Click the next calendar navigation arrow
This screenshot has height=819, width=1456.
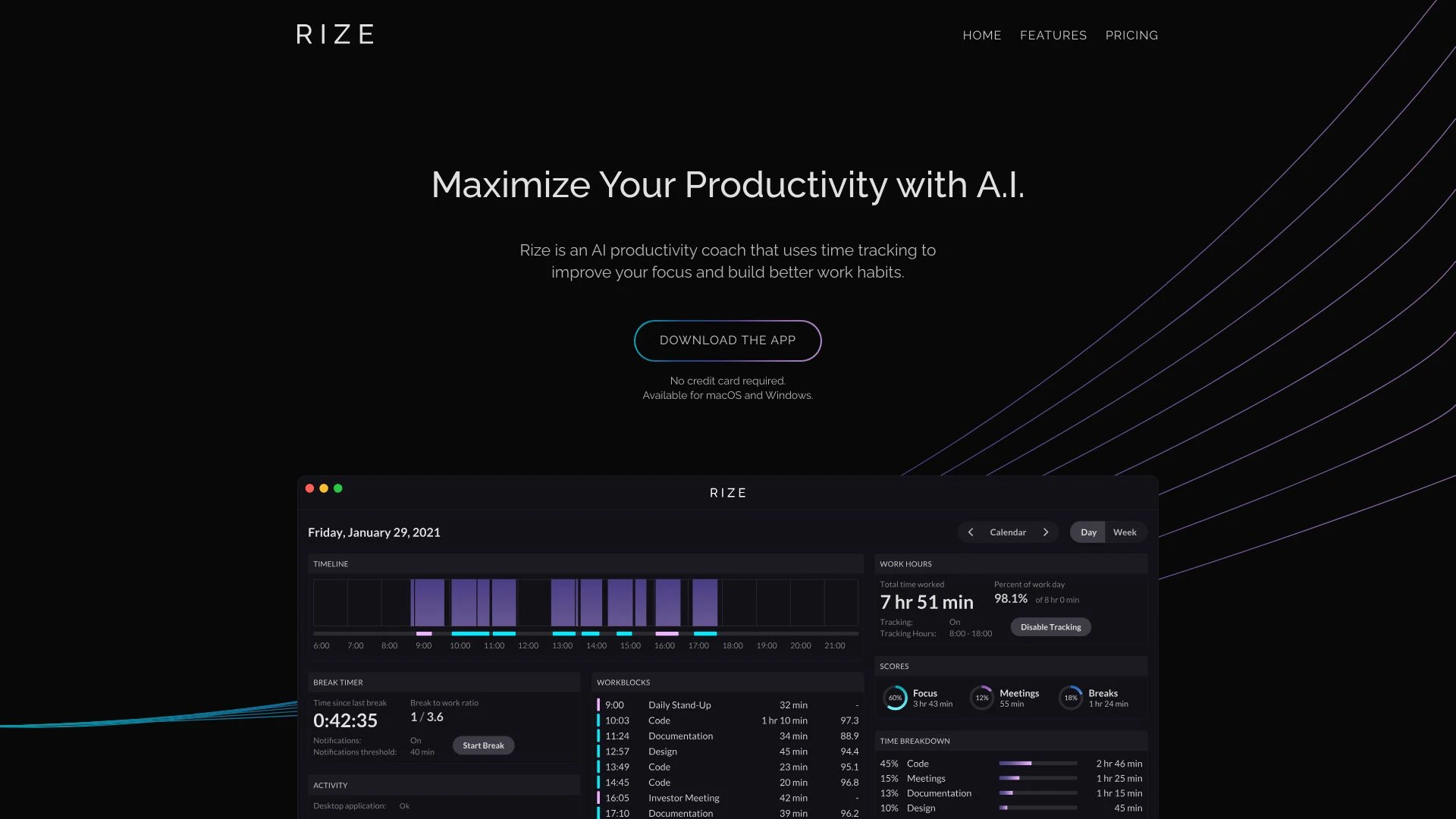coord(1046,532)
